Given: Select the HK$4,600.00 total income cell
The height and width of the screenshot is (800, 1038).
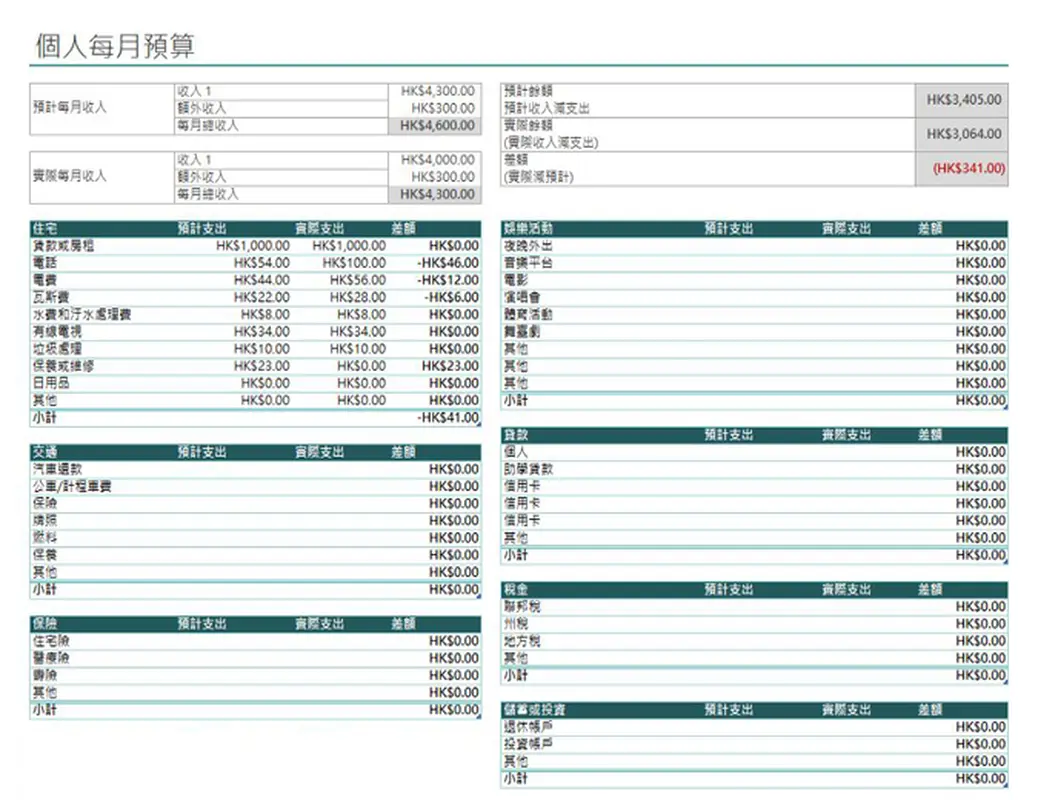Looking at the screenshot, I should [x=435, y=125].
